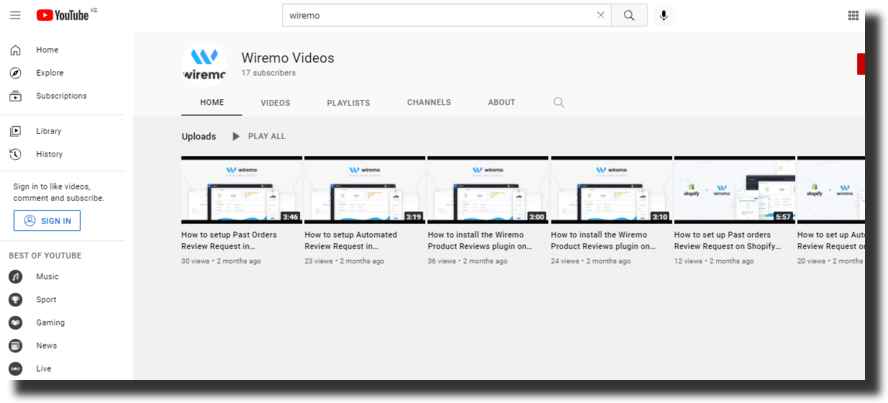The image size is (888, 403).
Task: Open the video thumbnail with 3:46 duration
Action: (x=242, y=190)
